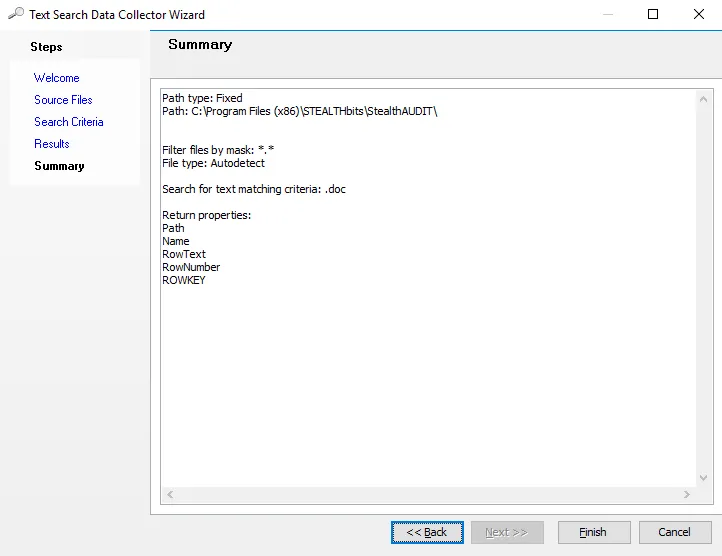Click the Steps heading in the sidebar
The width and height of the screenshot is (722, 556).
[x=46, y=47]
